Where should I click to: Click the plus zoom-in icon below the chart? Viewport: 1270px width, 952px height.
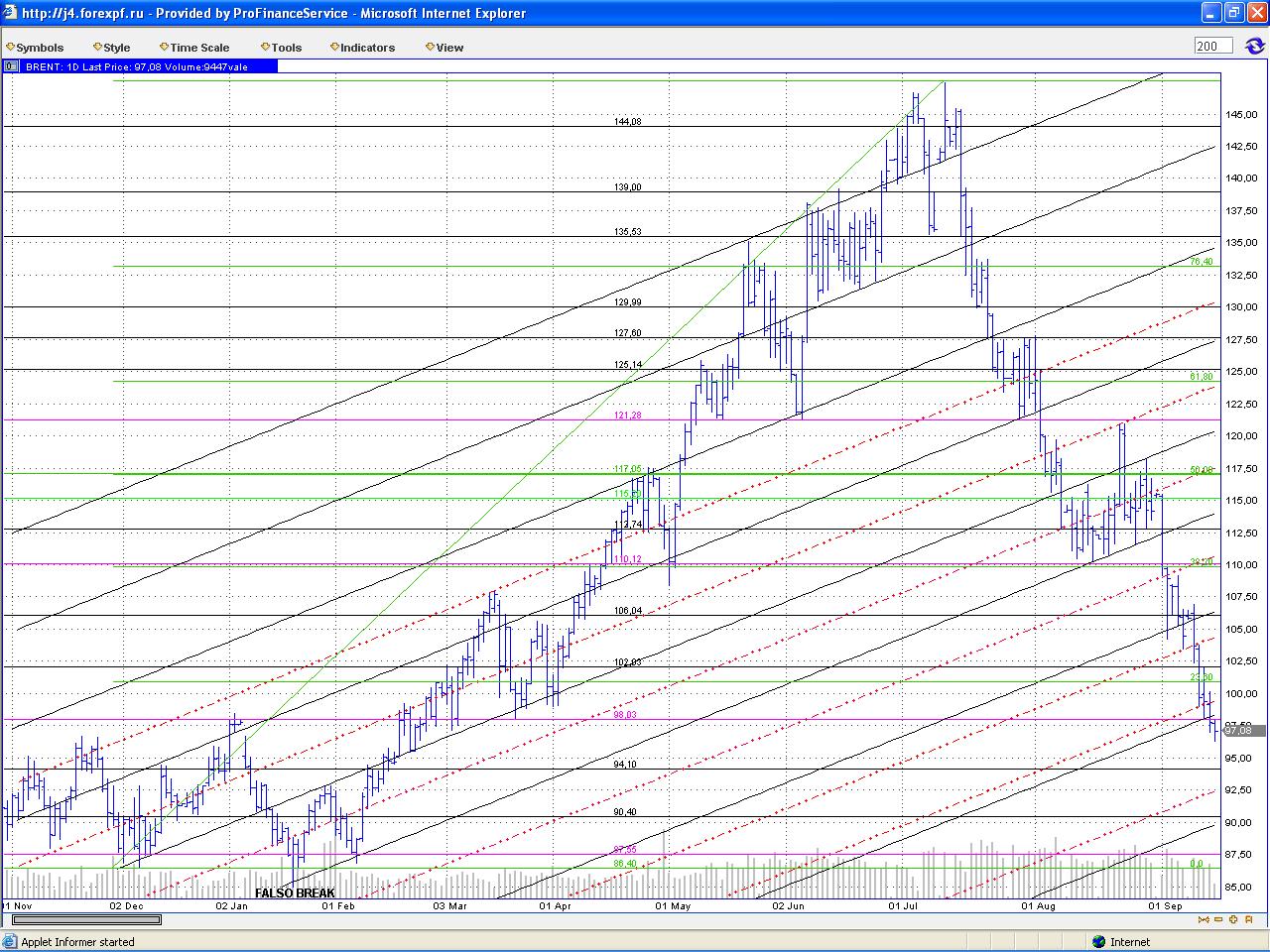pyautogui.click(x=1233, y=919)
